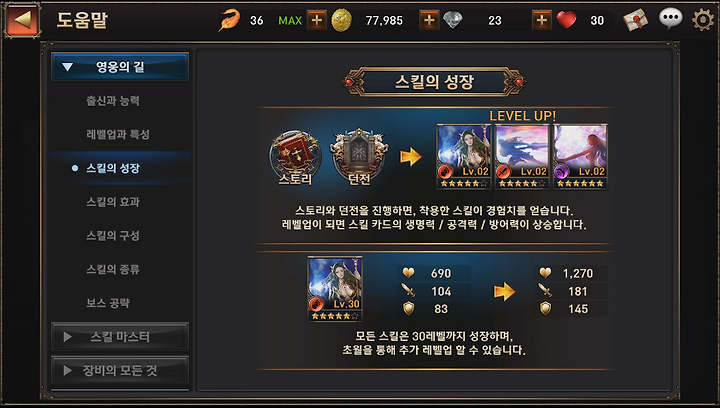Expand the 스킬 마스터 section
The width and height of the screenshot is (720, 408).
pyautogui.click(x=120, y=337)
